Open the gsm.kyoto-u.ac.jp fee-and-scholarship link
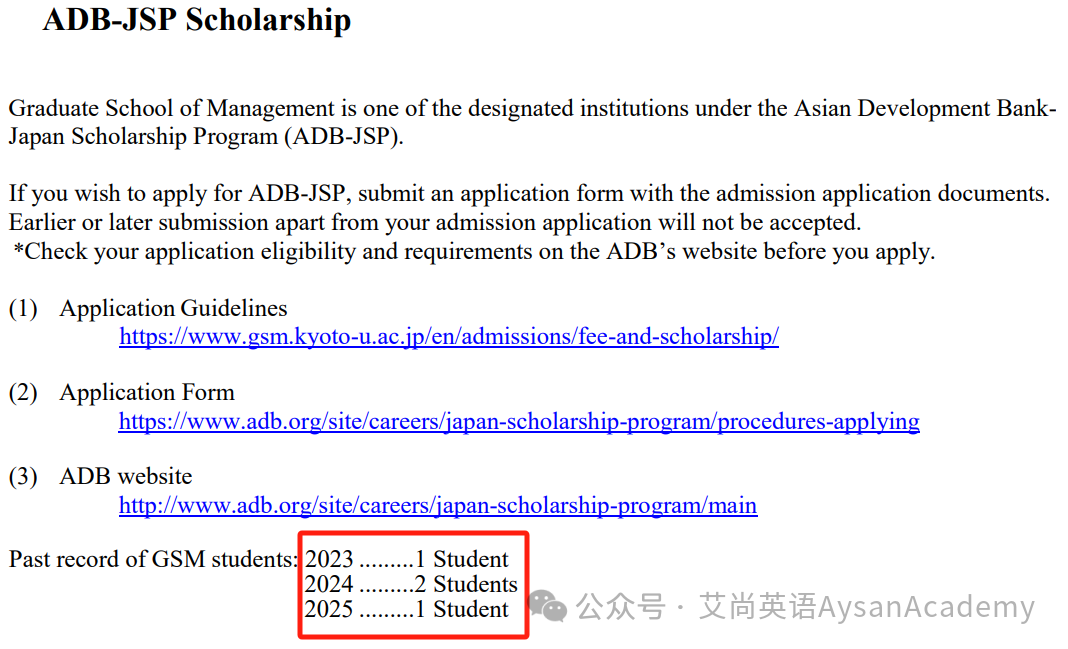The image size is (1068, 649). coord(449,336)
